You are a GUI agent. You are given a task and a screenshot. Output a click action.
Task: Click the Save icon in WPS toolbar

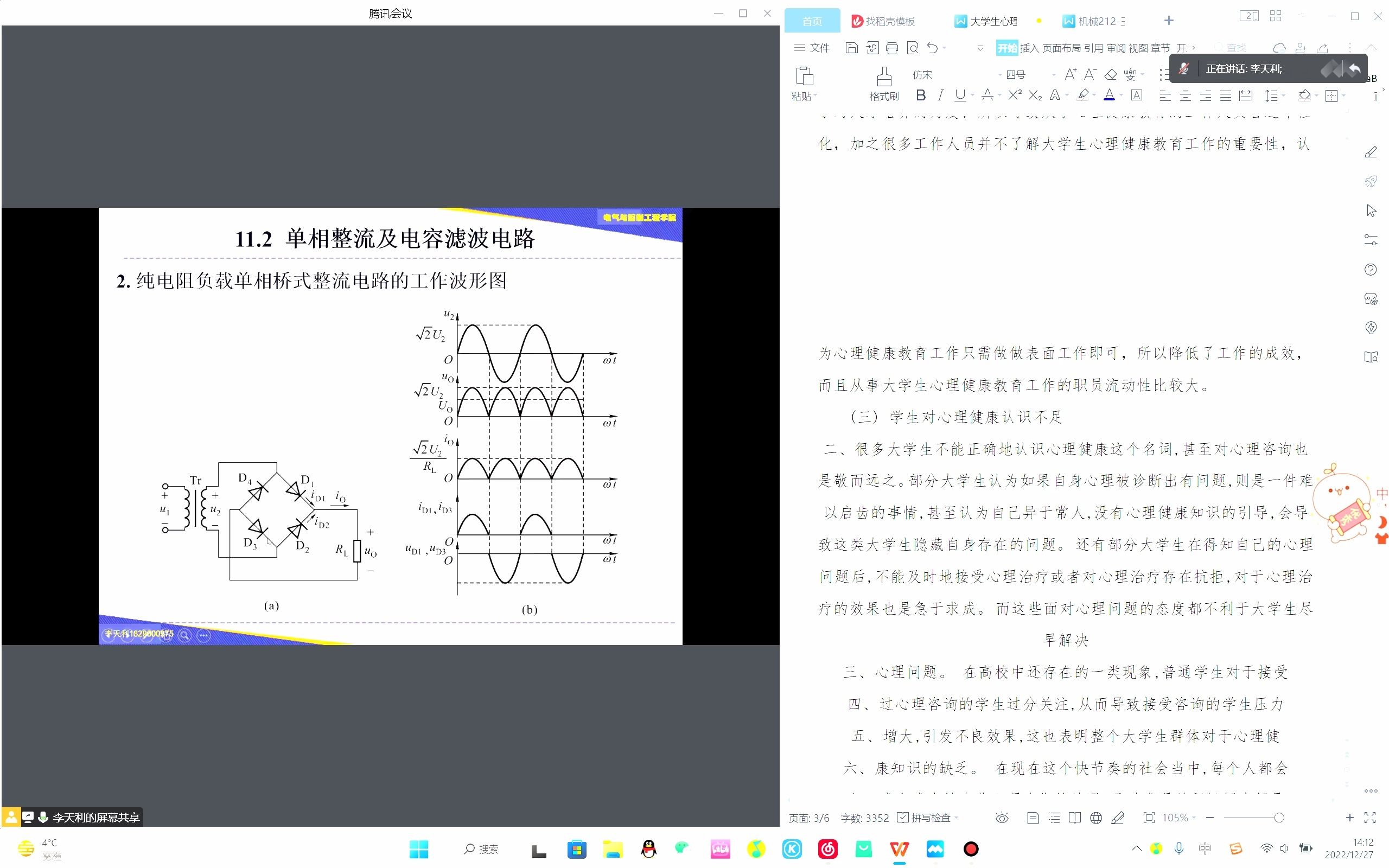(x=852, y=48)
